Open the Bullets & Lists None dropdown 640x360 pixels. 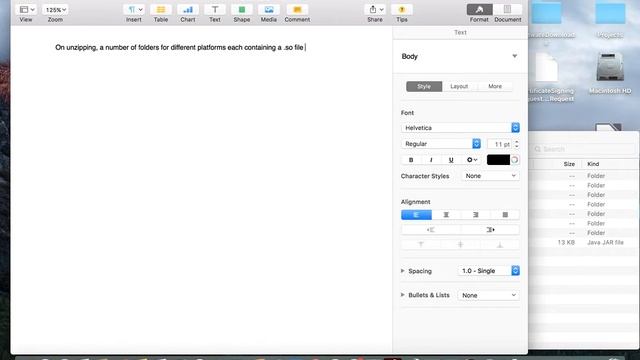pos(489,295)
